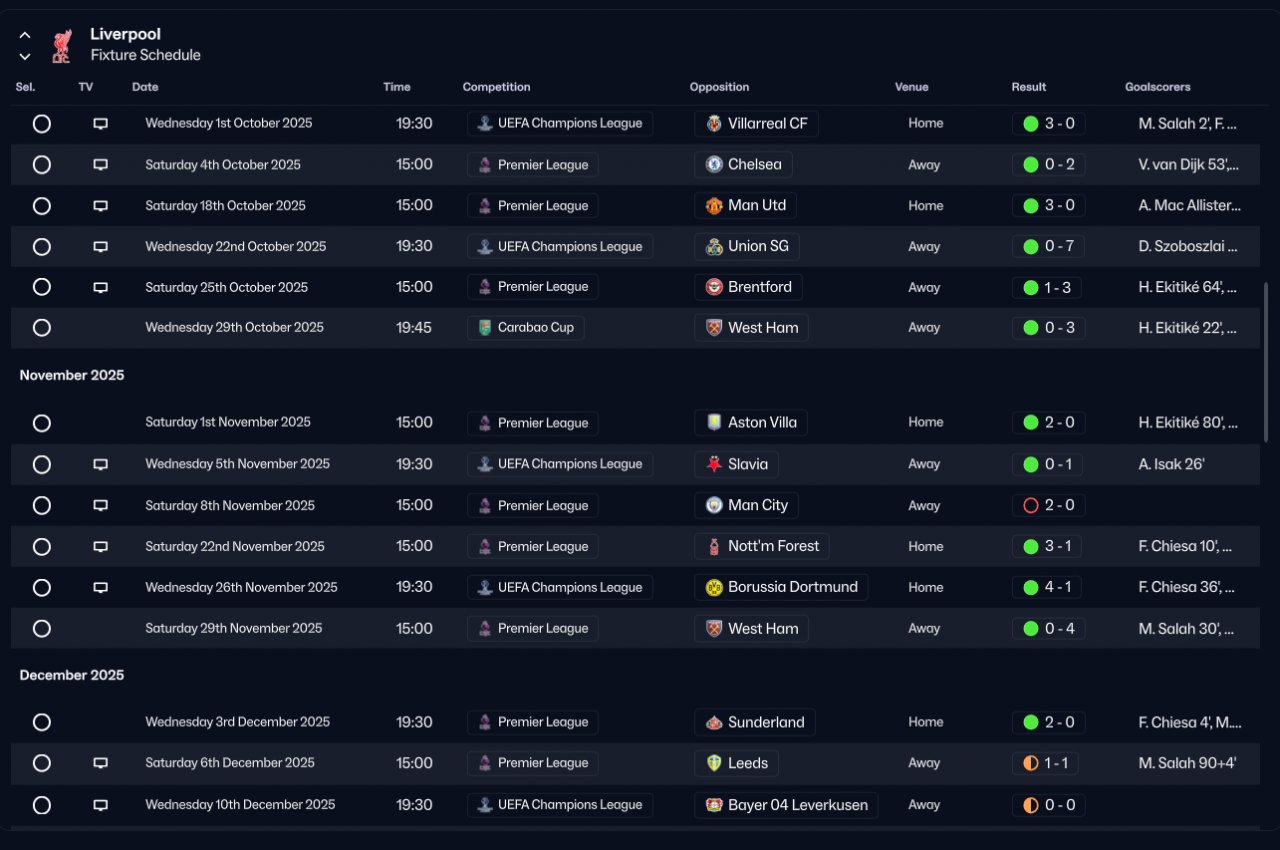Select the Carabao Cup West Ham fixture
Viewport: 1280px width, 850px height.
point(41,328)
